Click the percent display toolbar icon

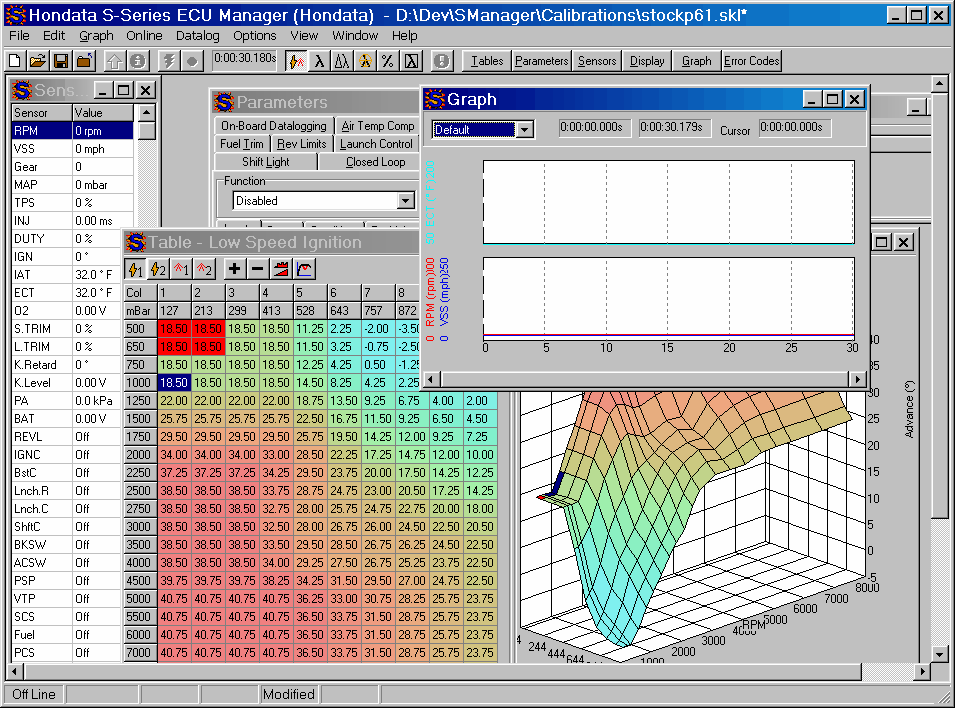pyautogui.click(x=388, y=61)
